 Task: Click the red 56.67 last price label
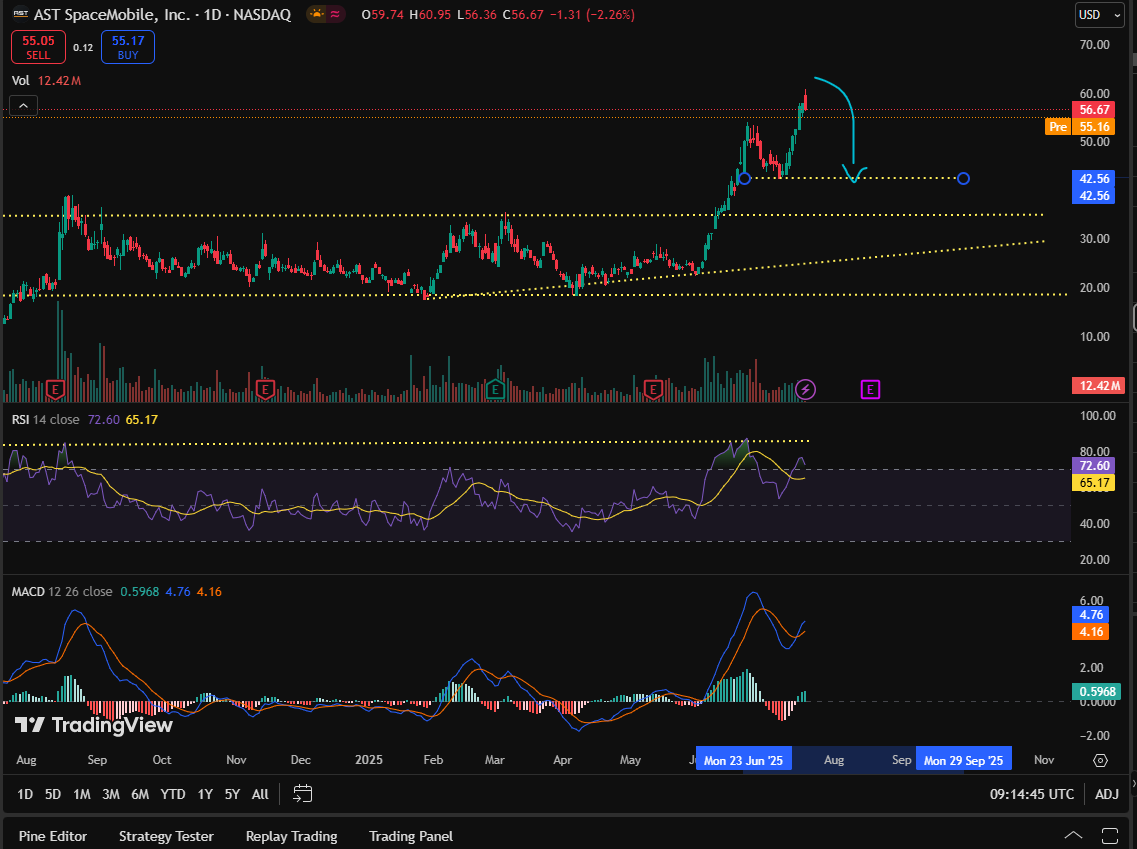1093,109
